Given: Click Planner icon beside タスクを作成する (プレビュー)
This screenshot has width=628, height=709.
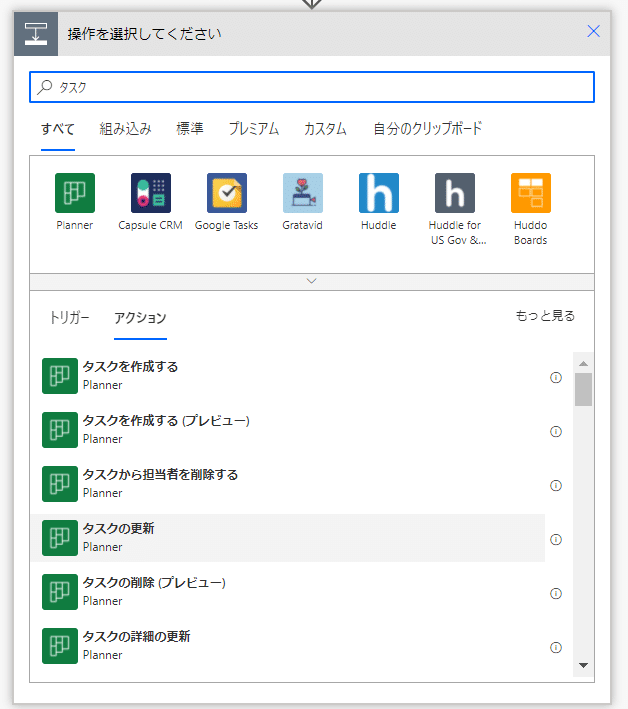Looking at the screenshot, I should coord(60,430).
